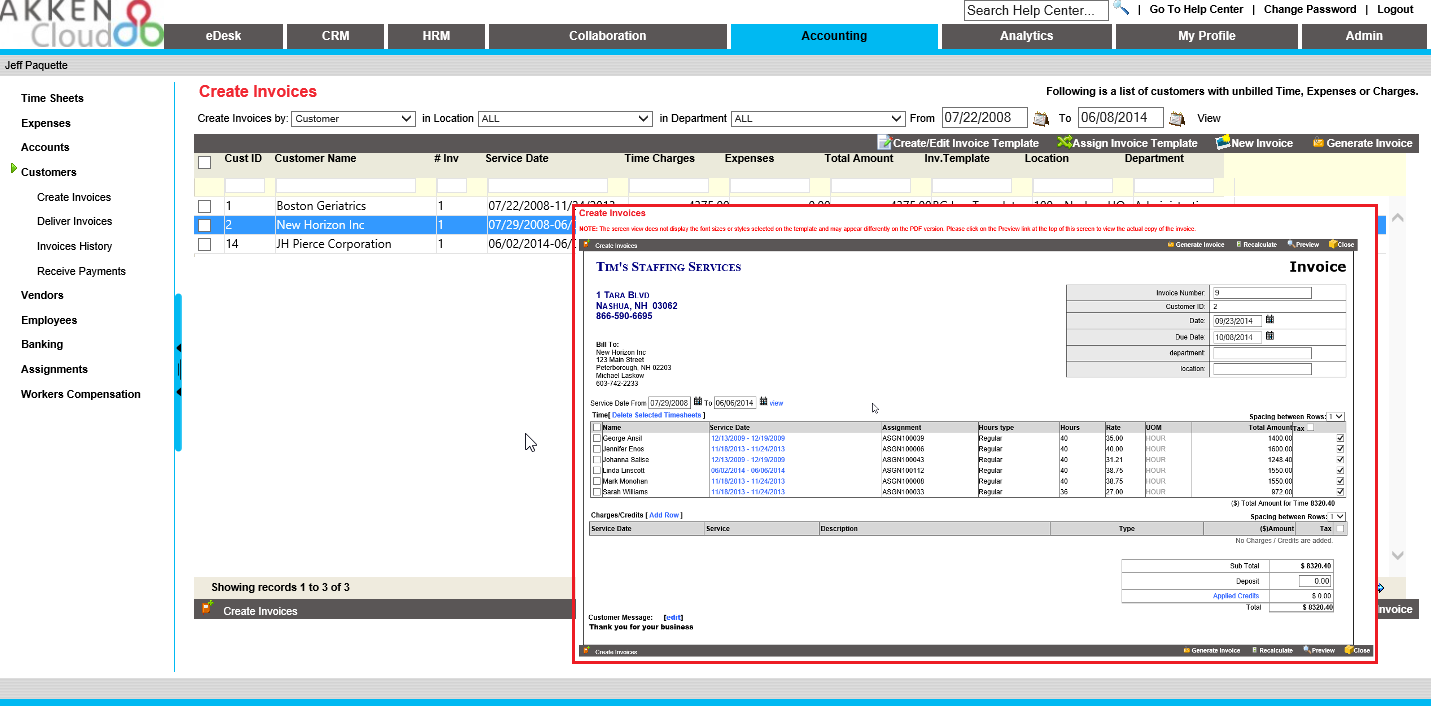
Task: Click Add Row link in Charges/Credits
Action: (x=665, y=515)
